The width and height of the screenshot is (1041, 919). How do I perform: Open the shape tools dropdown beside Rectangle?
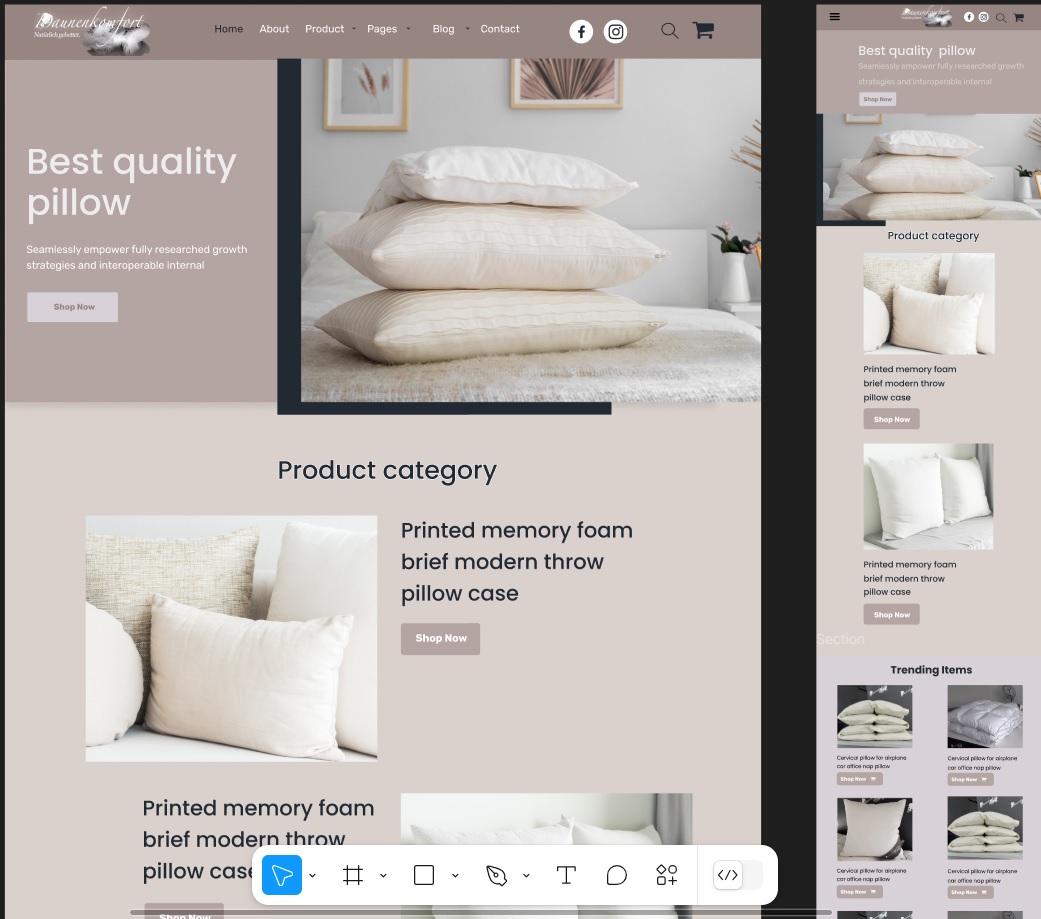pyautogui.click(x=455, y=876)
